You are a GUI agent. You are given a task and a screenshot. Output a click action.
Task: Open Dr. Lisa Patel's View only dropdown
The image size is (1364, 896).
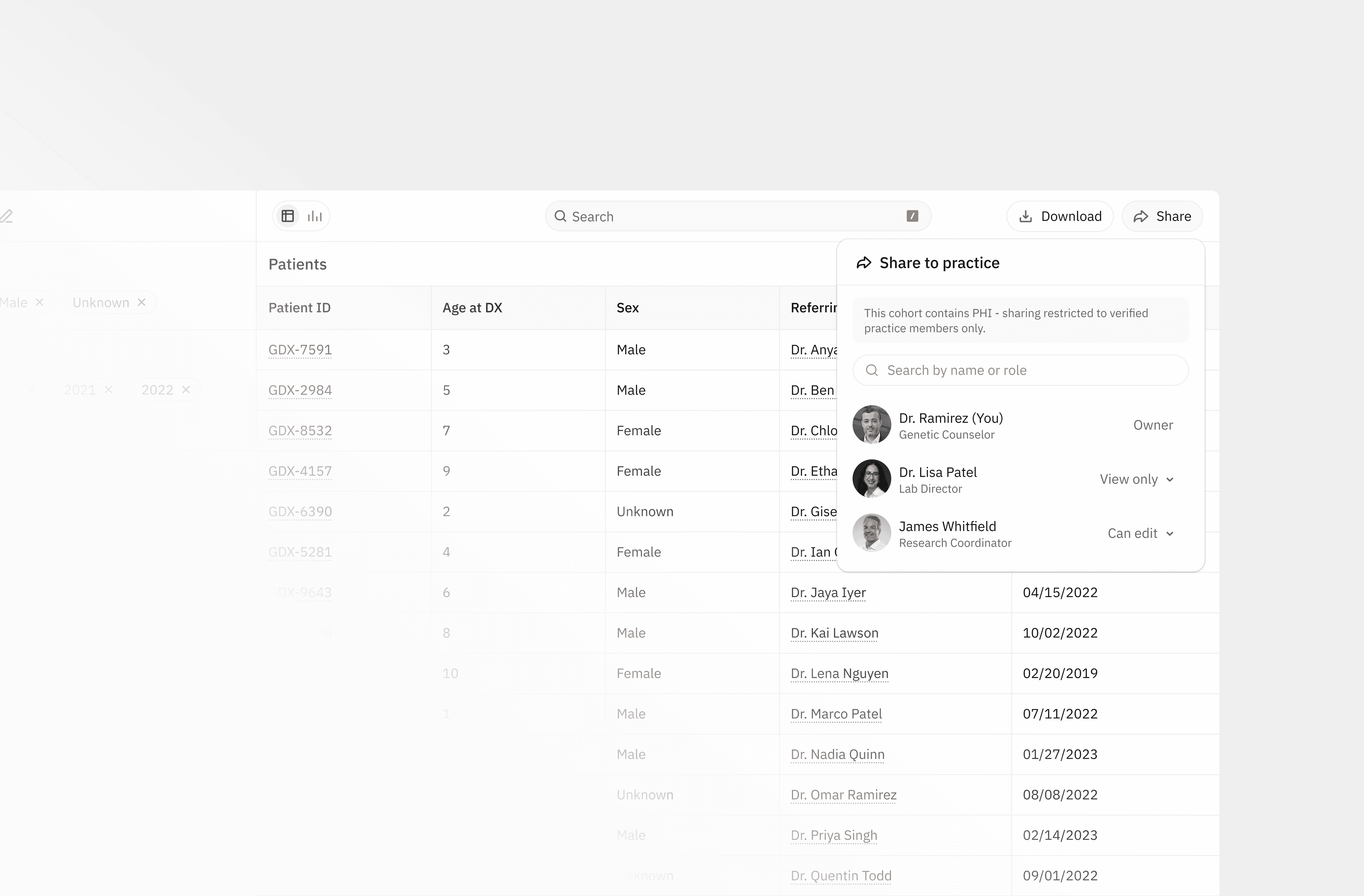1136,479
